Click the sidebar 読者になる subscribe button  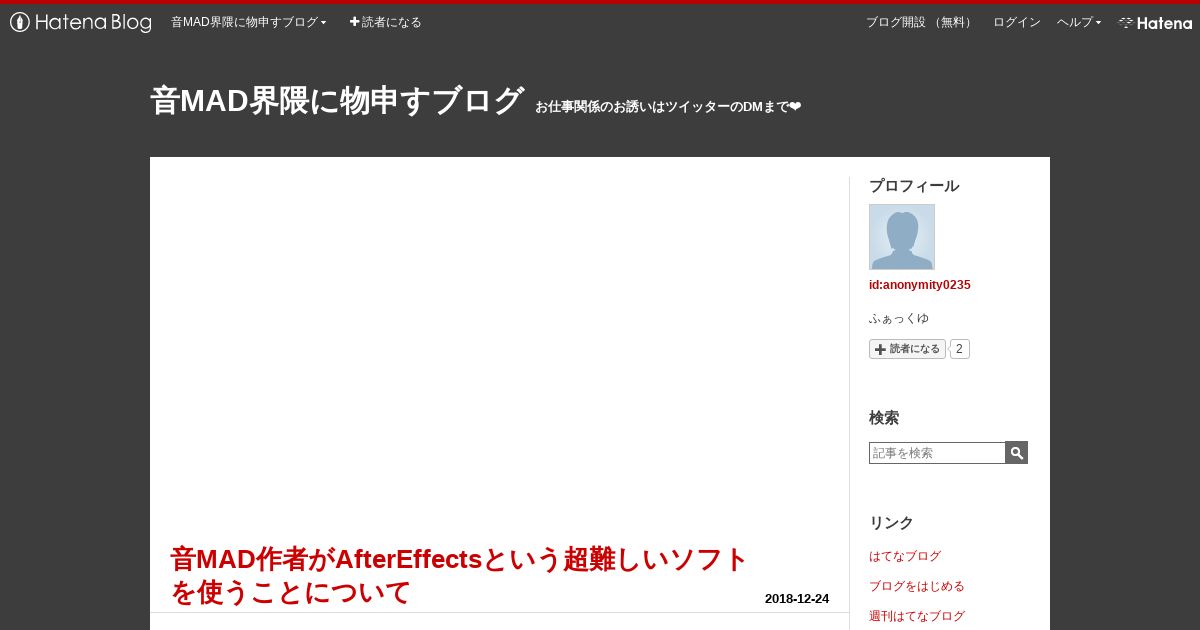pyautogui.click(x=907, y=349)
